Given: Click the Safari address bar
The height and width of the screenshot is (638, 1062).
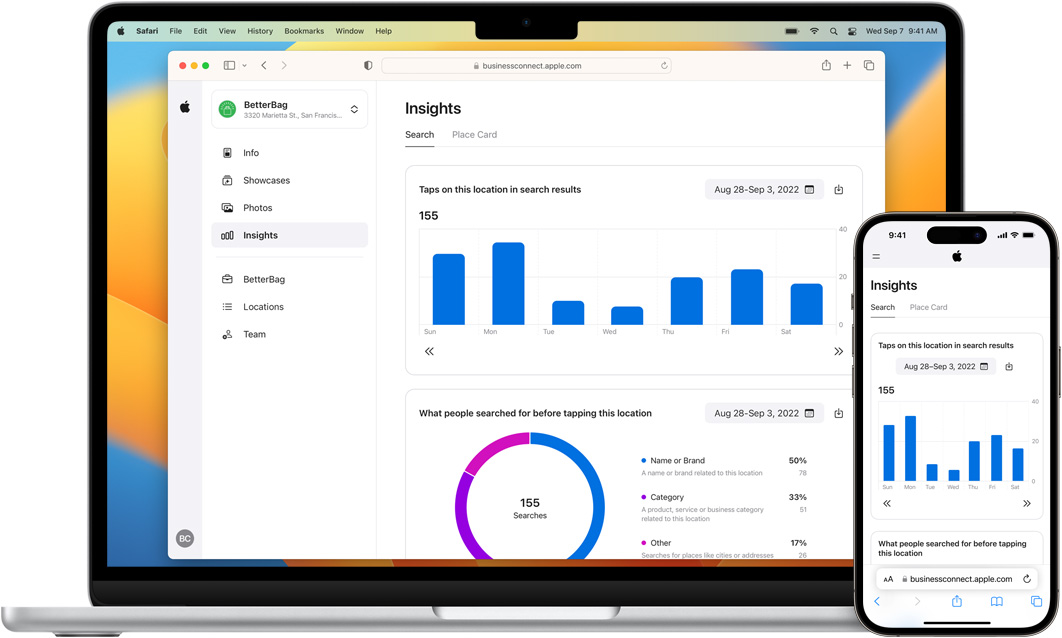Looking at the screenshot, I should [x=526, y=66].
